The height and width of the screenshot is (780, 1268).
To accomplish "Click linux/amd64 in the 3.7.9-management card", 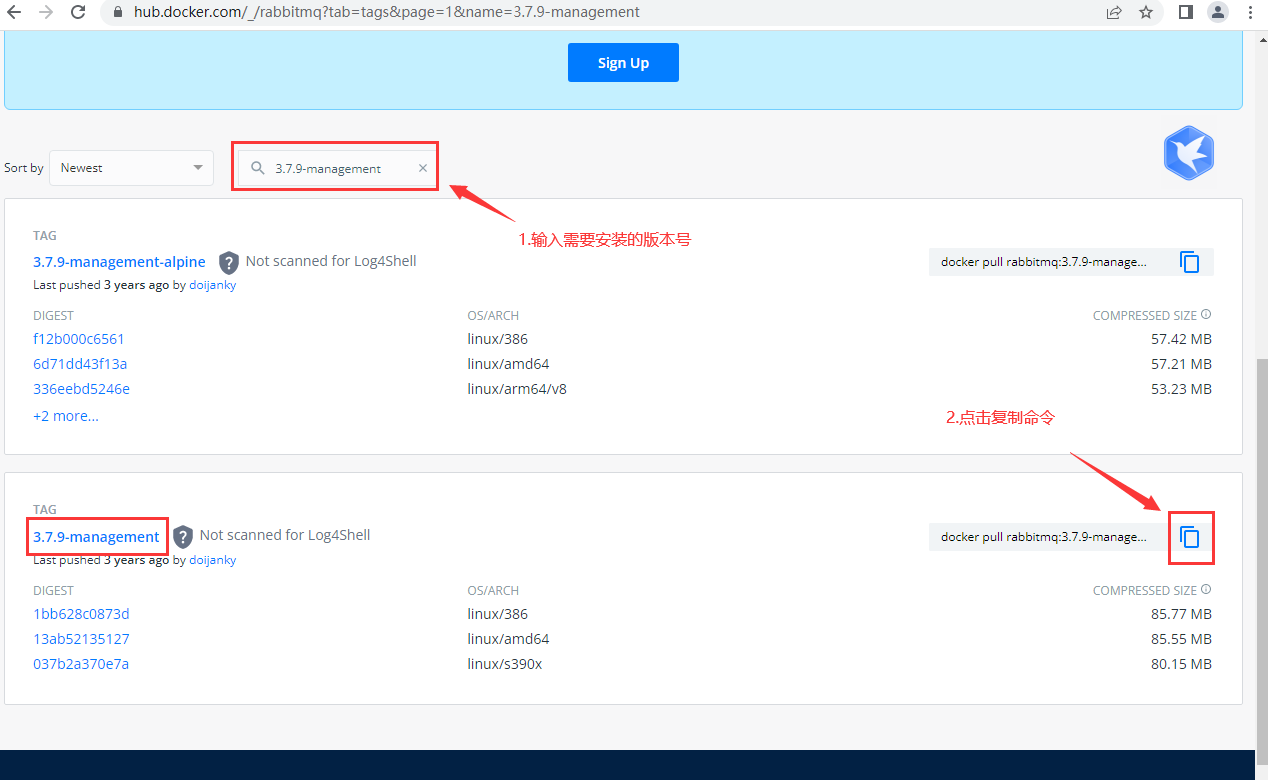I will [508, 639].
